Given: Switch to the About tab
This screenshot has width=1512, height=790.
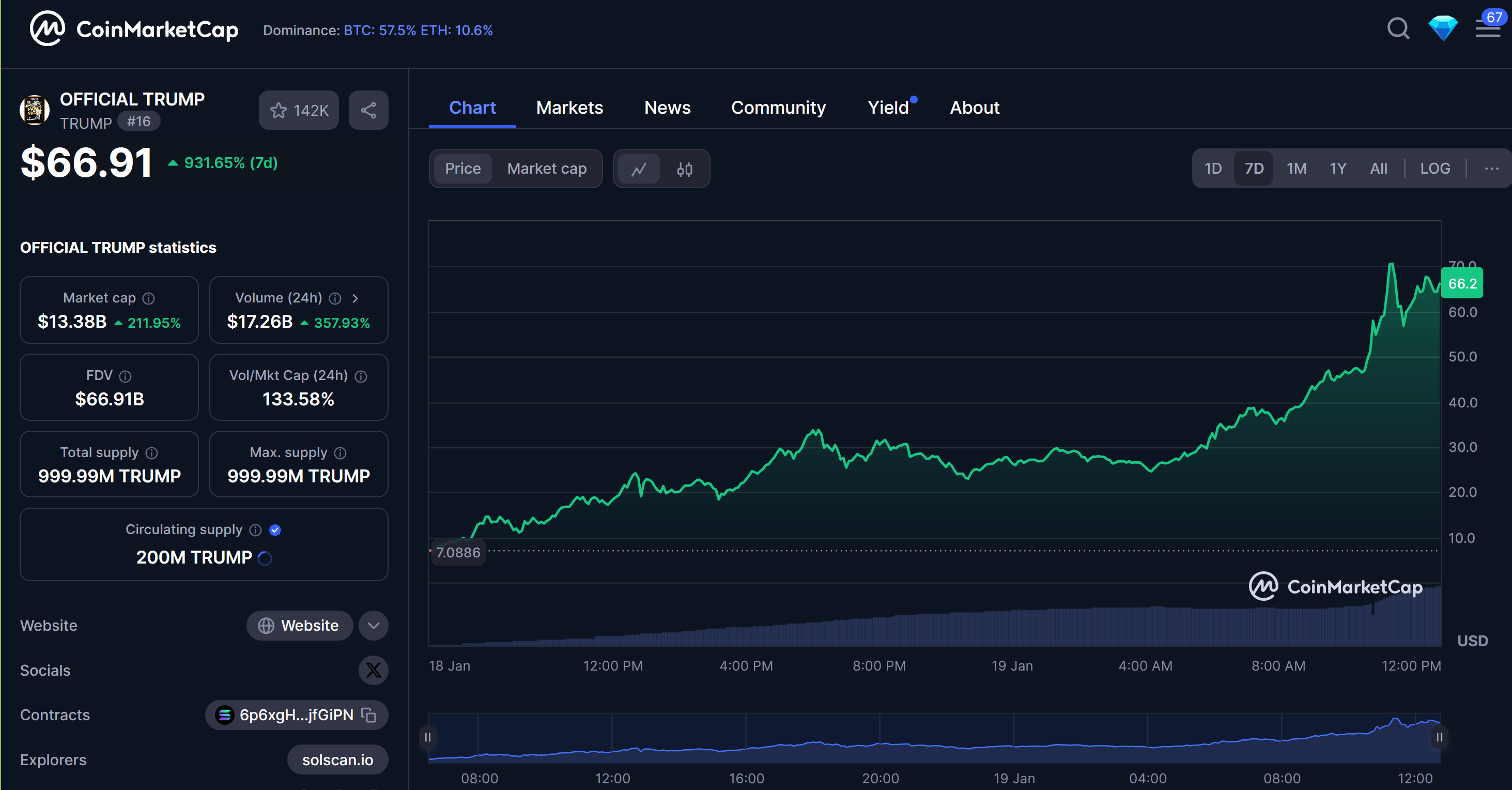Looking at the screenshot, I should [x=975, y=108].
